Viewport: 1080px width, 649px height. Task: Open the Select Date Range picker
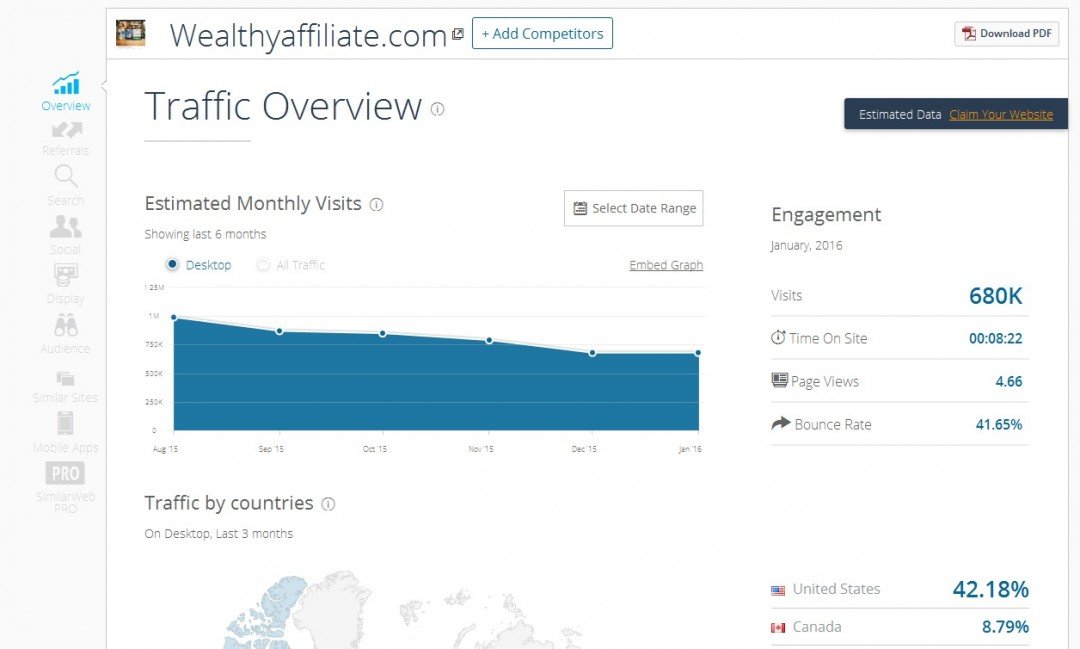click(x=634, y=208)
